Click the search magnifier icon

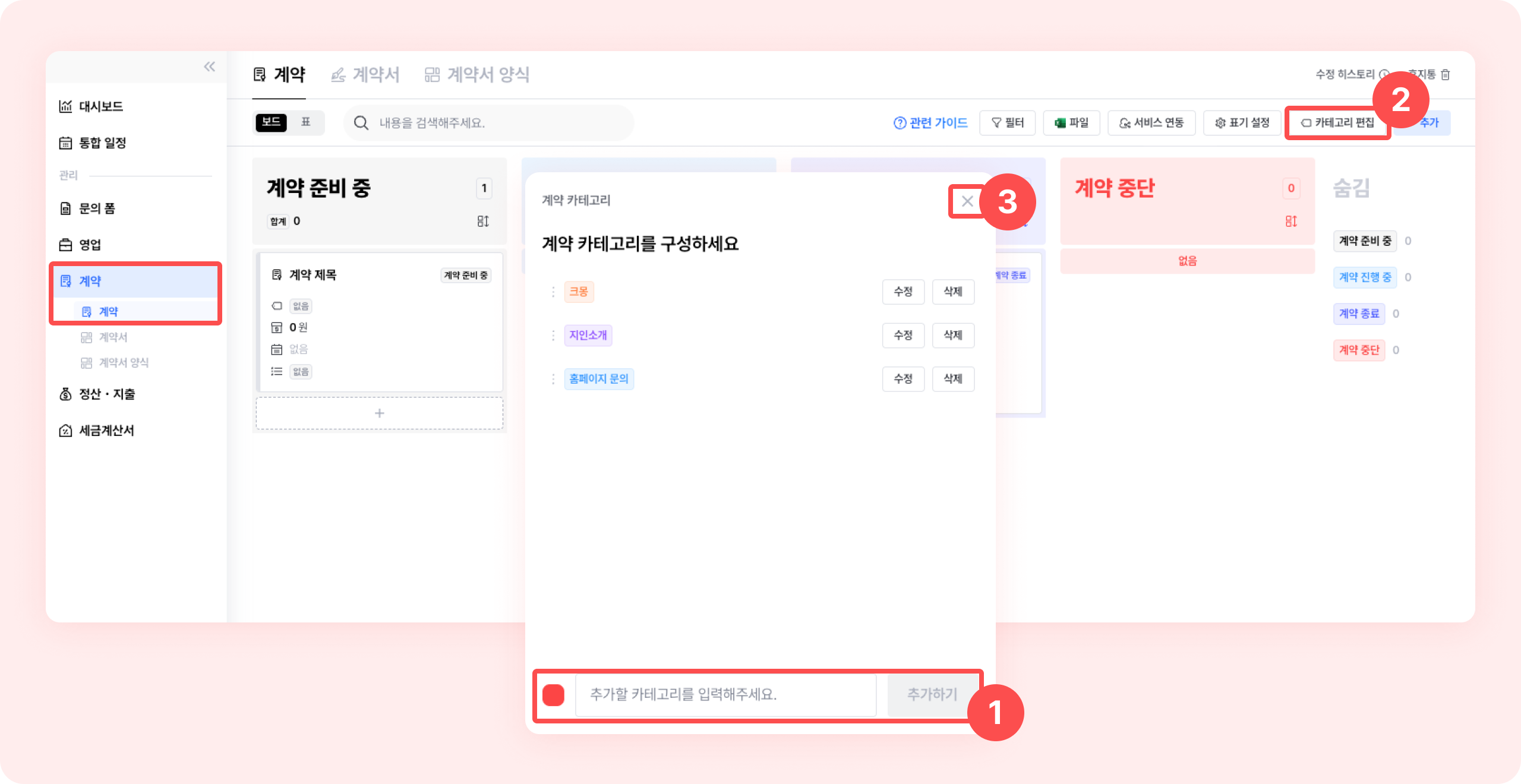point(361,123)
